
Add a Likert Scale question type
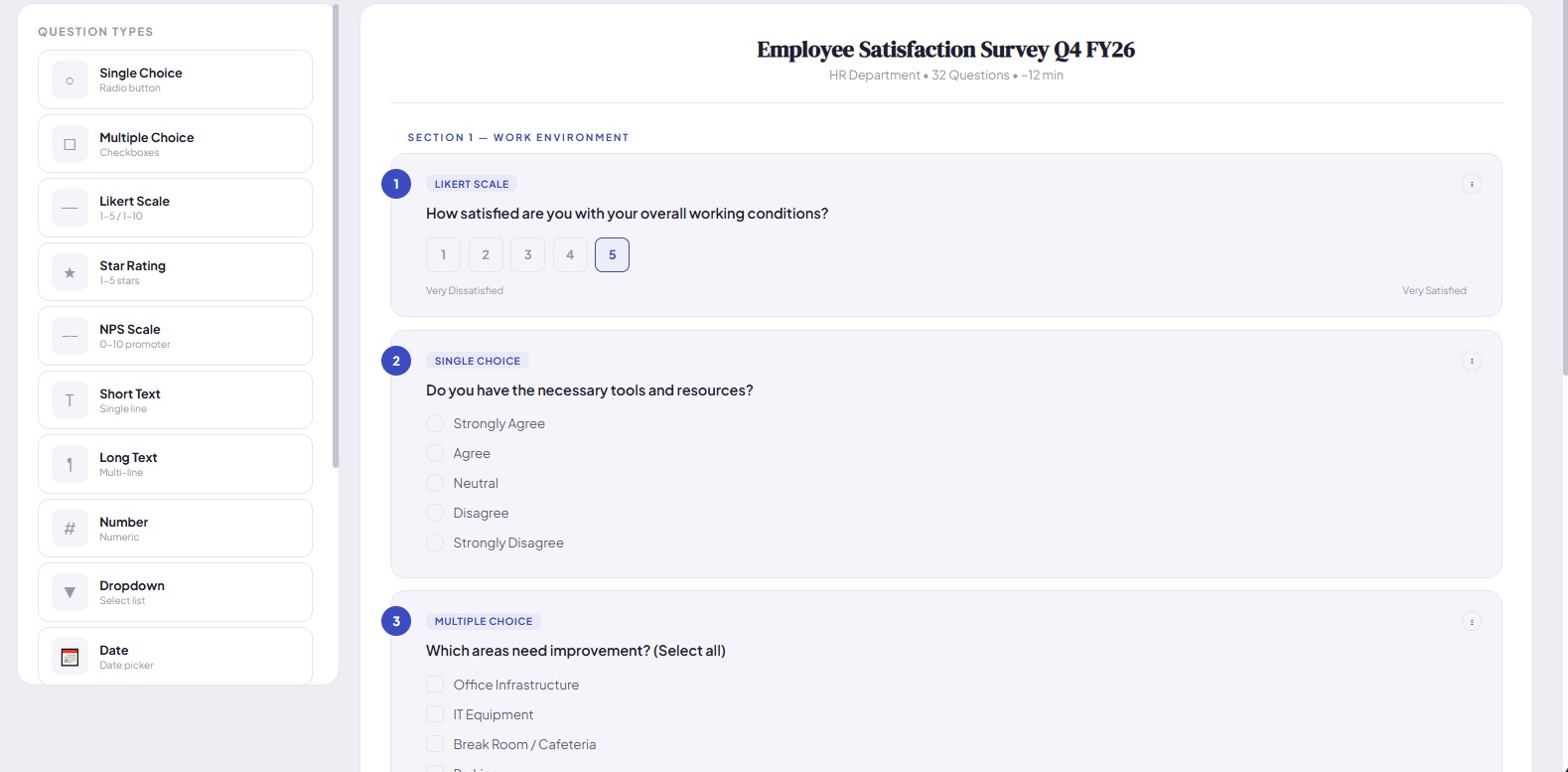tap(175, 208)
